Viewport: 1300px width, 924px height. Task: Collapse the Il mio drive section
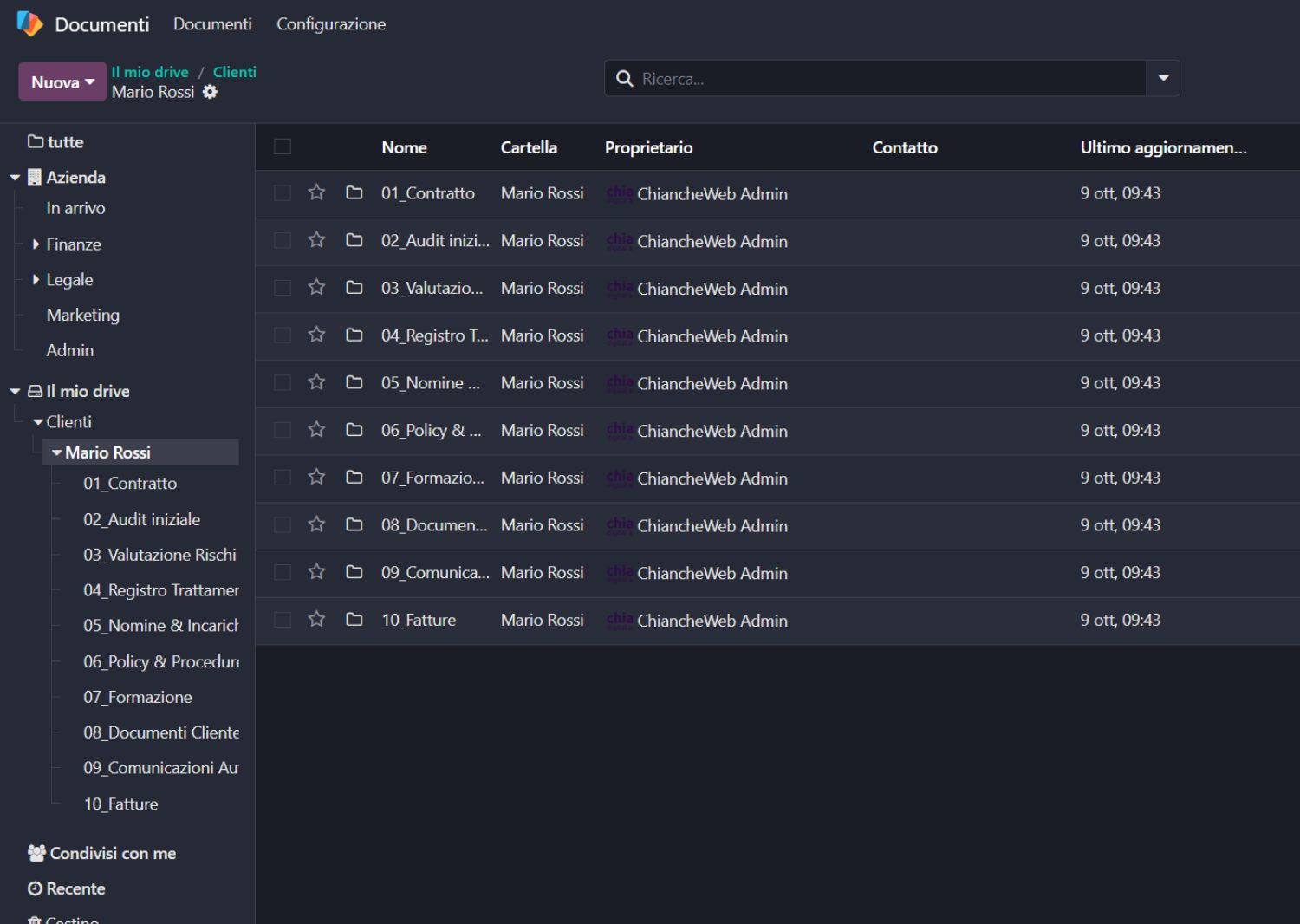[x=16, y=392]
